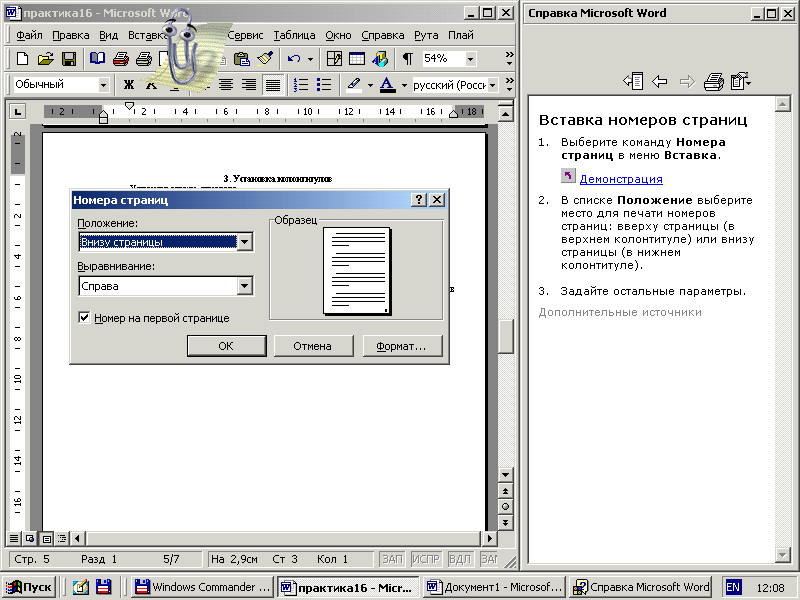This screenshot has width=800, height=600.
Task: Create a new blank document
Action: [22, 59]
